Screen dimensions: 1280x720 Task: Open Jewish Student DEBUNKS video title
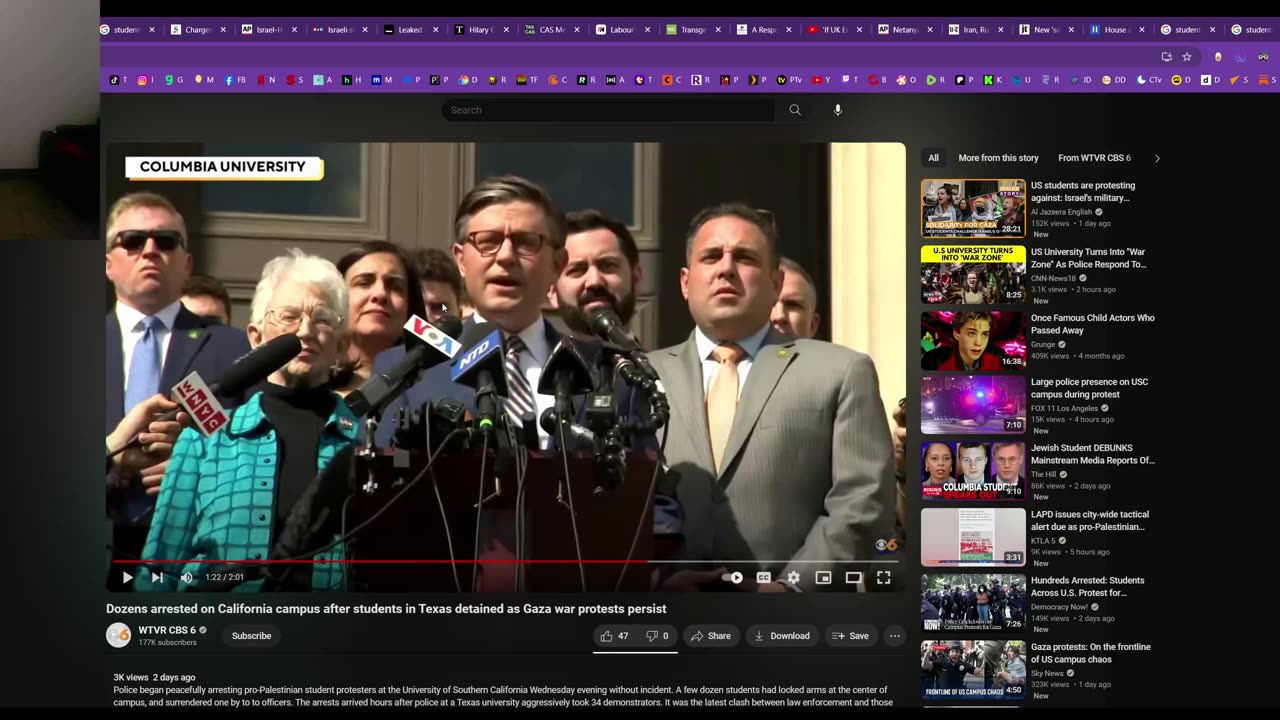pyautogui.click(x=1092, y=455)
